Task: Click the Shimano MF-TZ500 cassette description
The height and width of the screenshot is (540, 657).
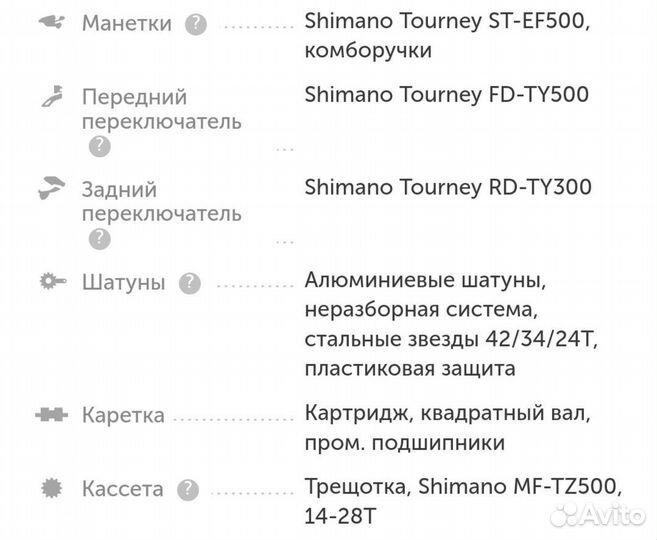Action: pyautogui.click(x=462, y=501)
